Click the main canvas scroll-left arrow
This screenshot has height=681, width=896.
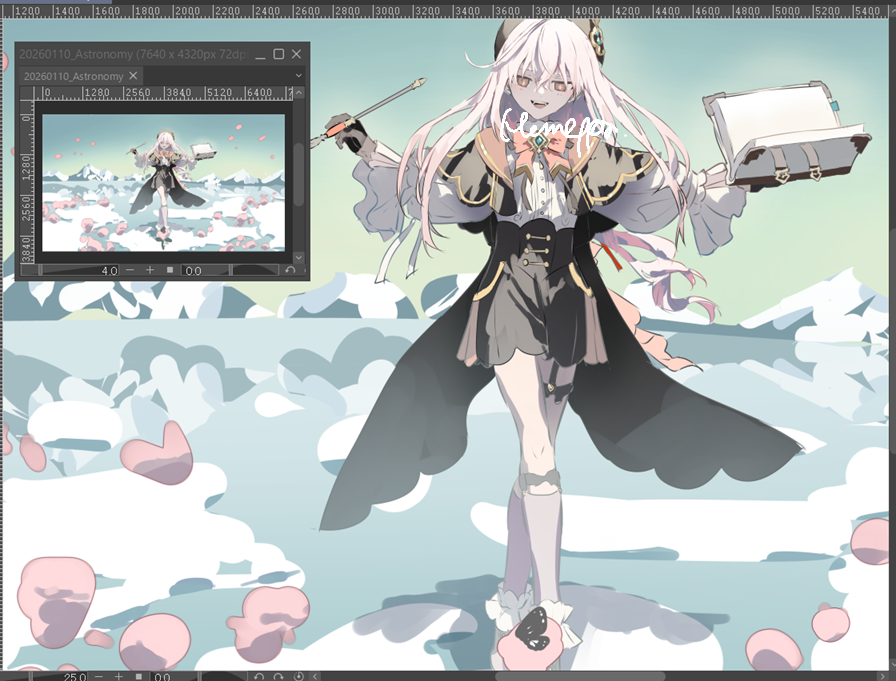[x=315, y=676]
